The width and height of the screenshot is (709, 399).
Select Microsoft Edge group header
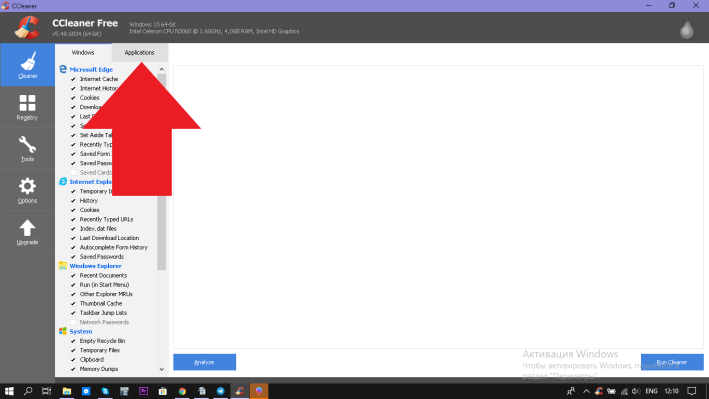click(x=91, y=69)
